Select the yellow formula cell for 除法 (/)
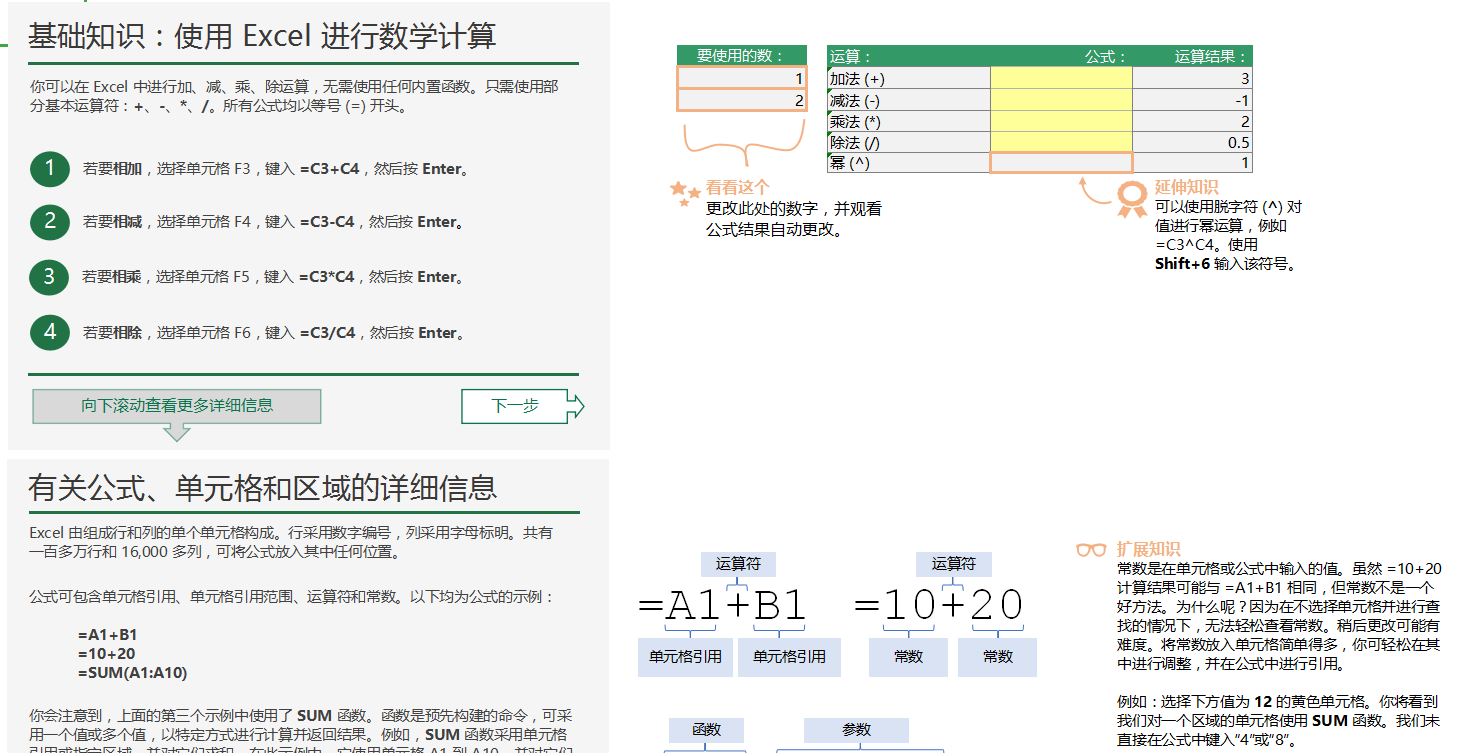The width and height of the screenshot is (1474, 753). coord(1061,142)
